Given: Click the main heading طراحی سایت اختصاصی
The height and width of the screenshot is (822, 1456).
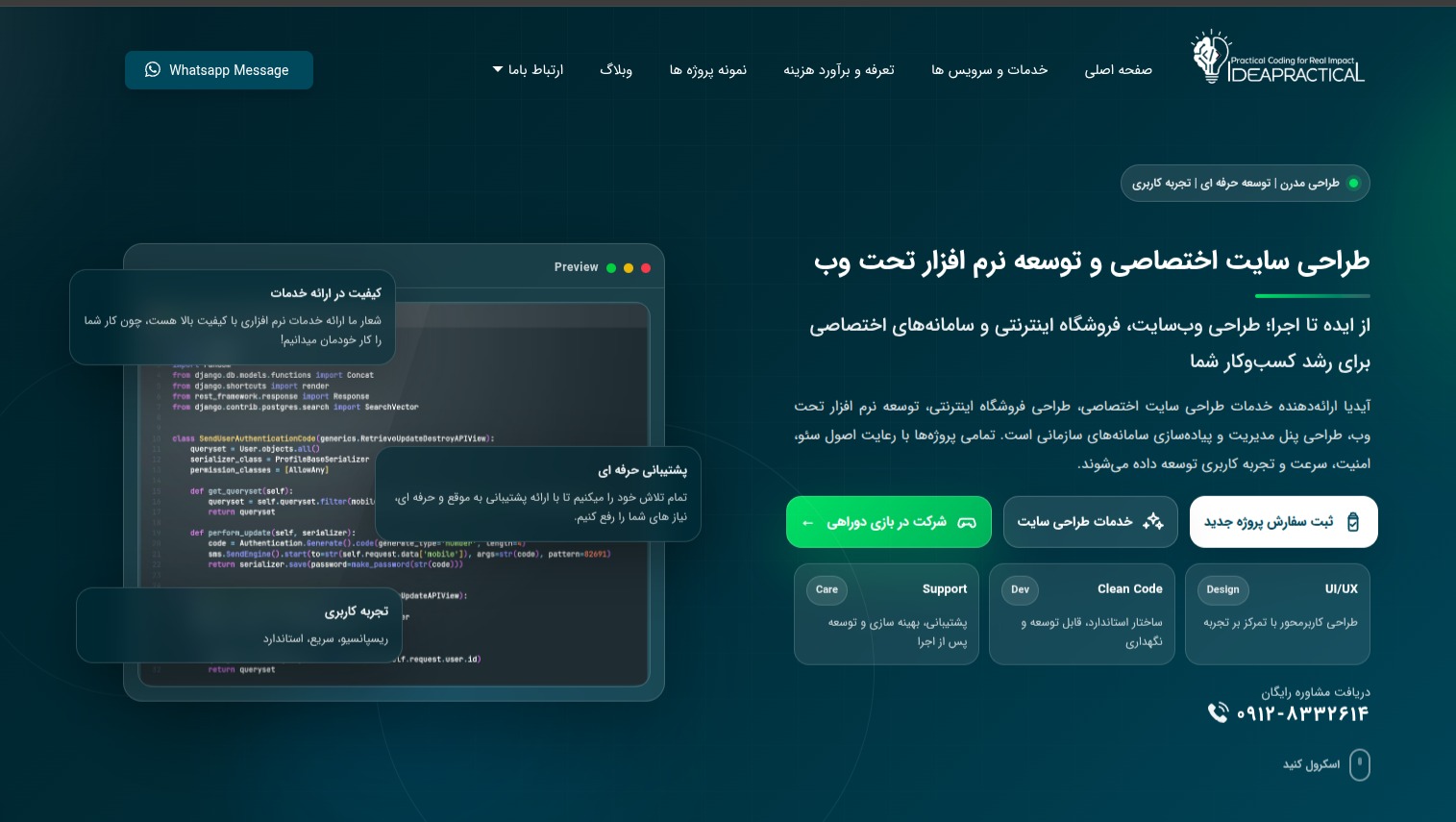Looking at the screenshot, I should click(1092, 262).
